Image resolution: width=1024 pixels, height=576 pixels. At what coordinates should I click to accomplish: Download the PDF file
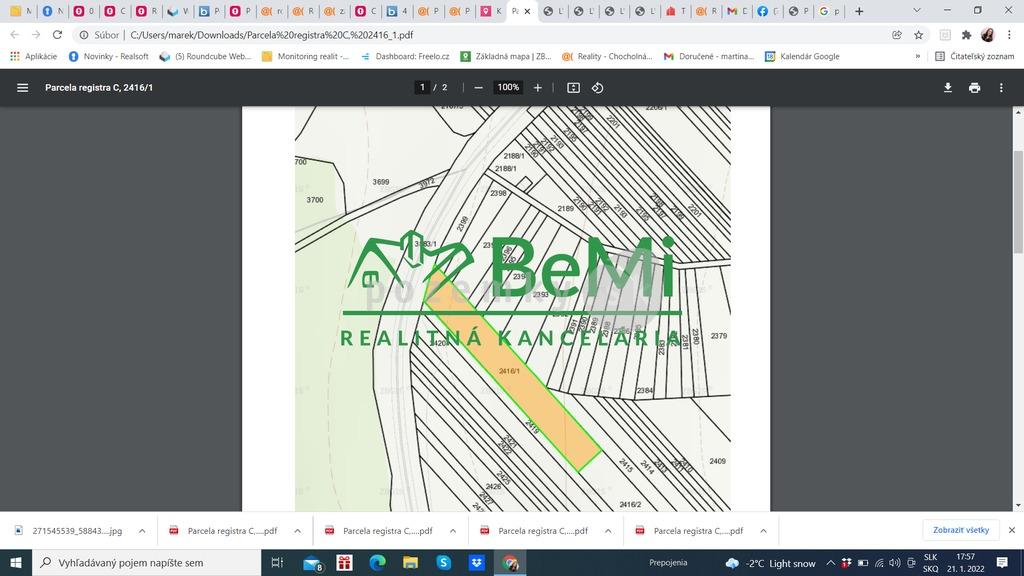coord(948,88)
